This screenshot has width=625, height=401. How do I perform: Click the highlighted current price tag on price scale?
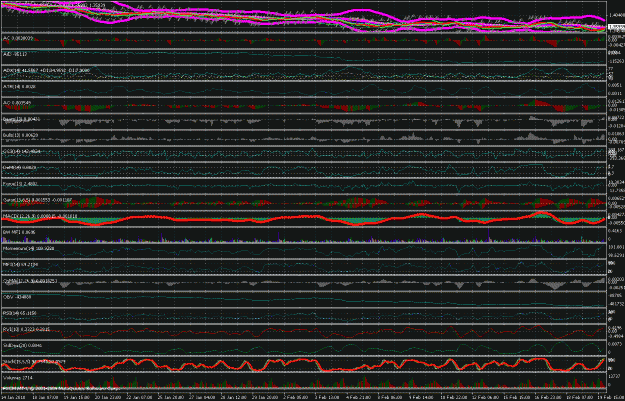point(616,27)
